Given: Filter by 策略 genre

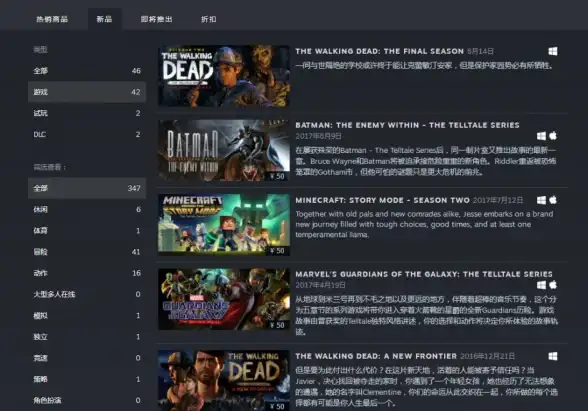Looking at the screenshot, I should click(x=87, y=379).
